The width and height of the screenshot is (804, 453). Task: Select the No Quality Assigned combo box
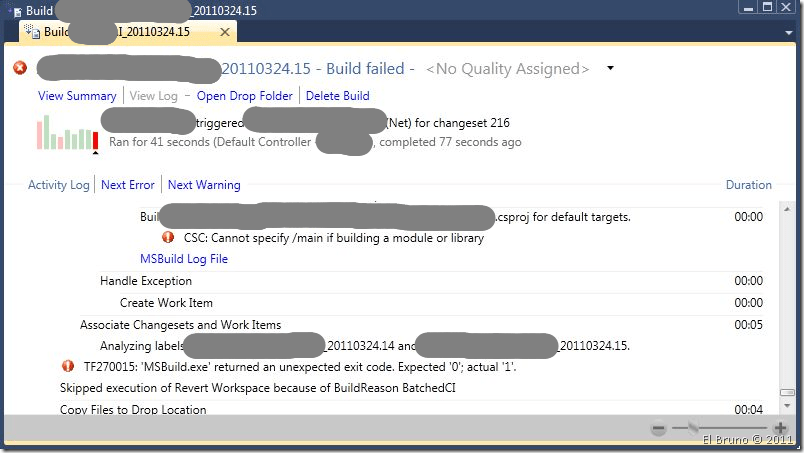[x=507, y=69]
